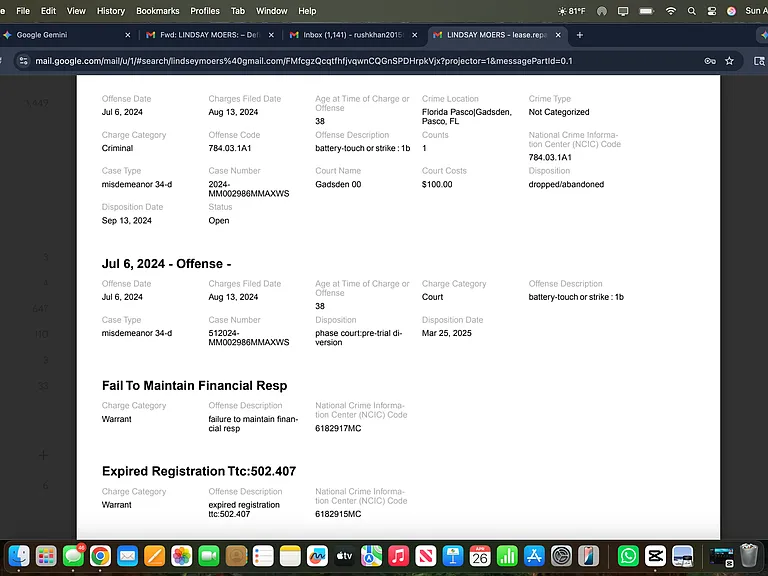Open Messages app with the 46 badge
The height and width of the screenshot is (576, 768).
(73, 556)
